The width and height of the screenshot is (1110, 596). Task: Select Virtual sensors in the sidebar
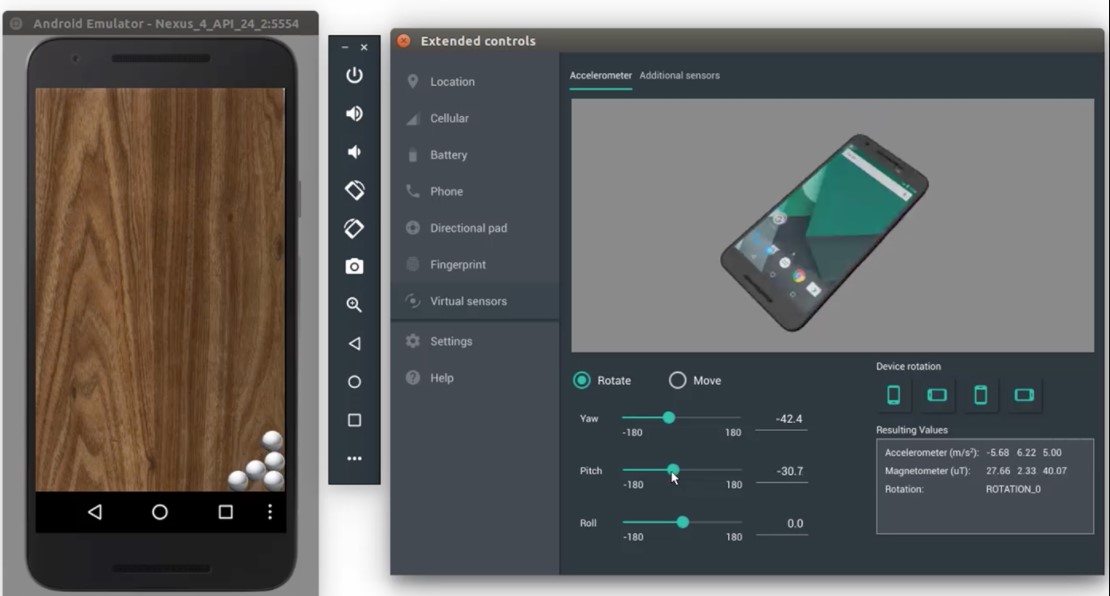pos(475,302)
